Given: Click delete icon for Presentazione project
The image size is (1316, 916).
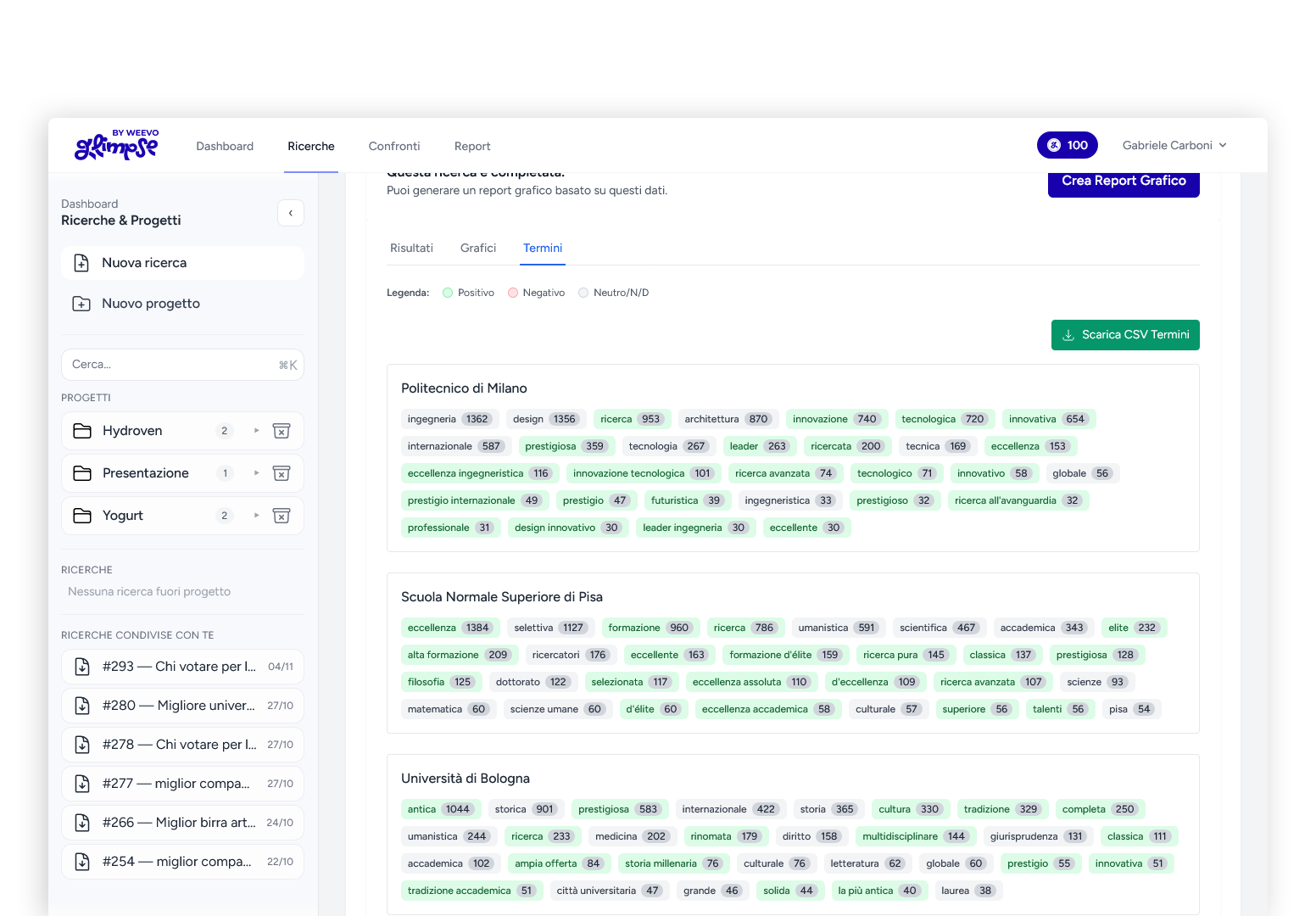Looking at the screenshot, I should [282, 473].
